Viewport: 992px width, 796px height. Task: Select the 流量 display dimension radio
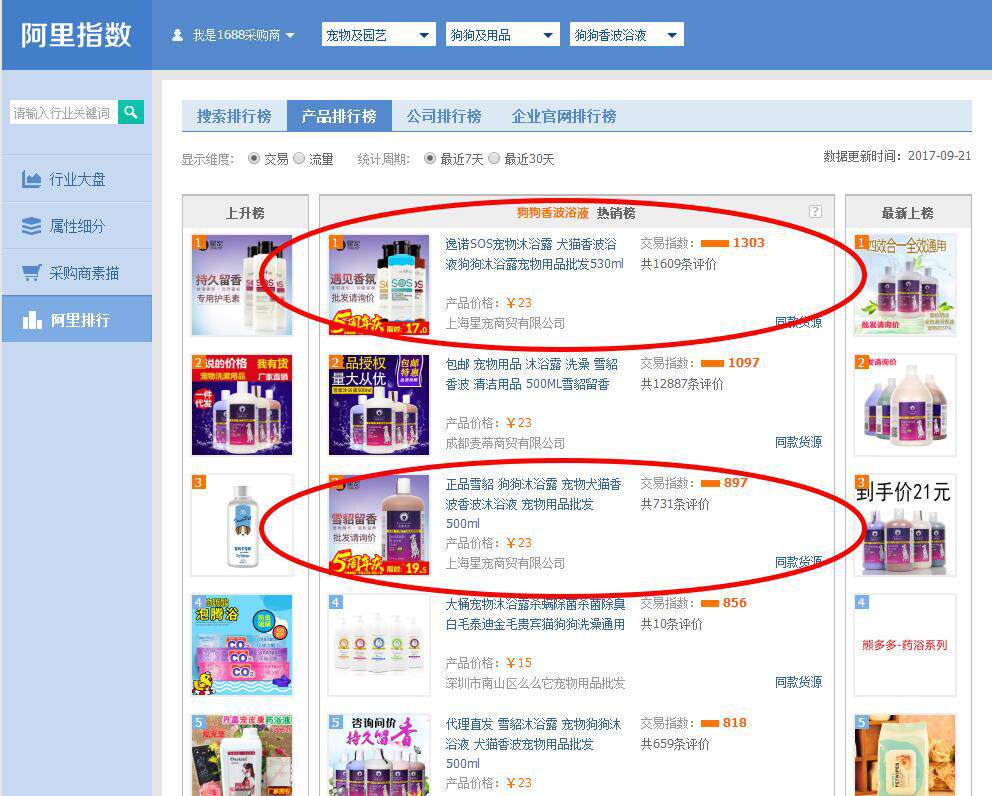click(x=299, y=158)
